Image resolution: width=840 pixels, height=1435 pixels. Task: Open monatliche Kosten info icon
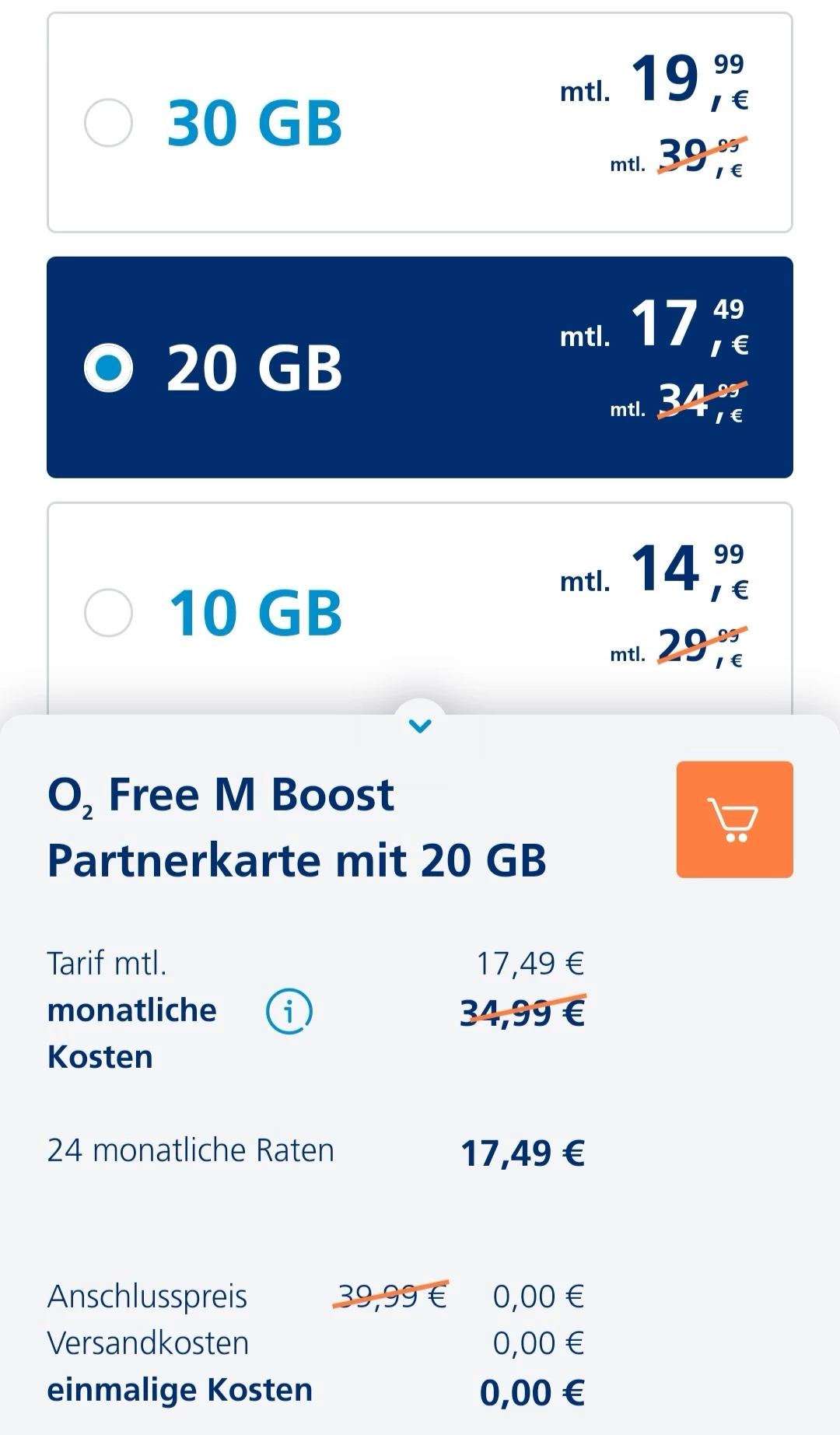click(289, 1011)
